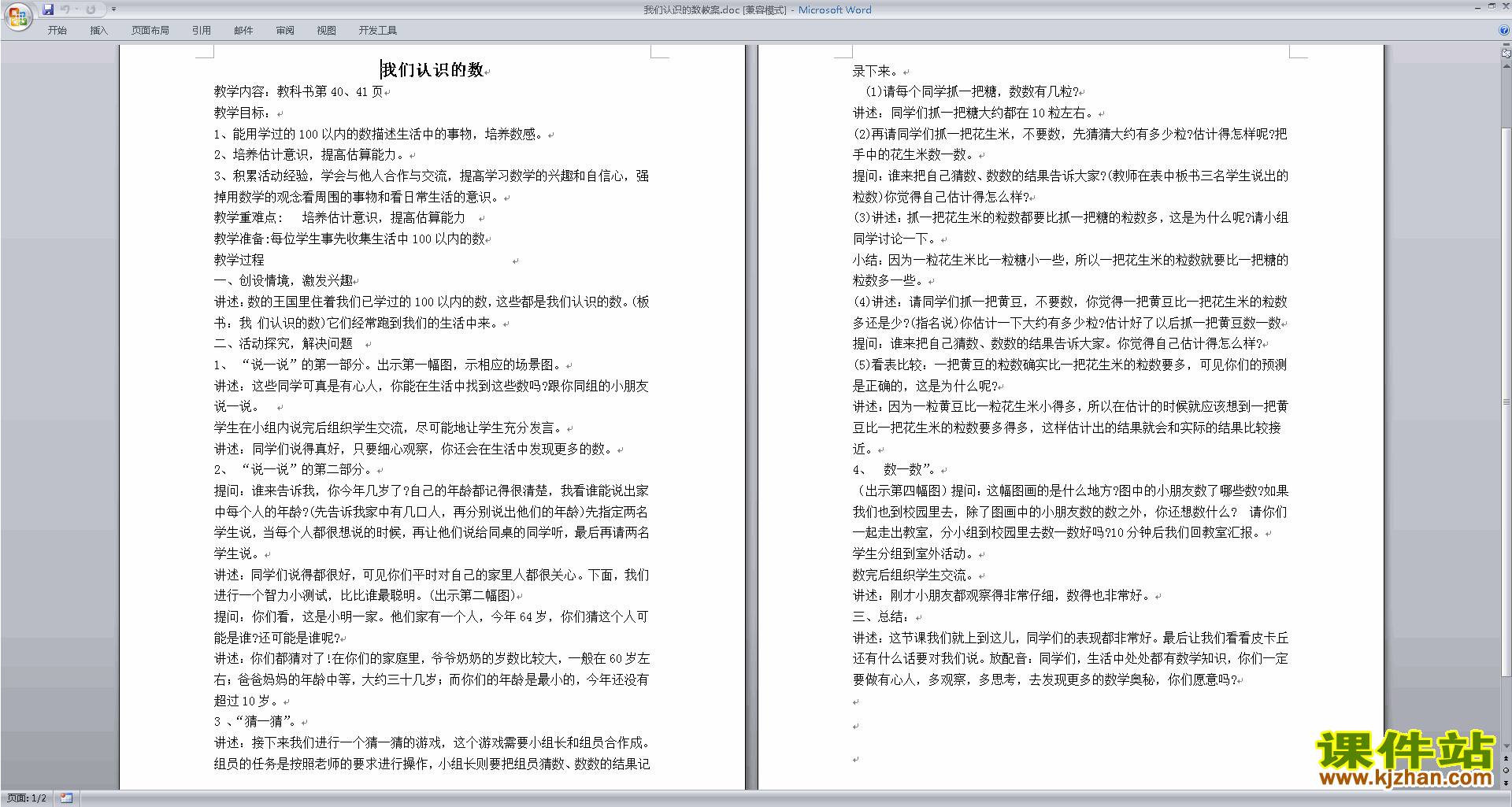Click the macro recording icon in status bar
1512x807 pixels.
point(66,798)
